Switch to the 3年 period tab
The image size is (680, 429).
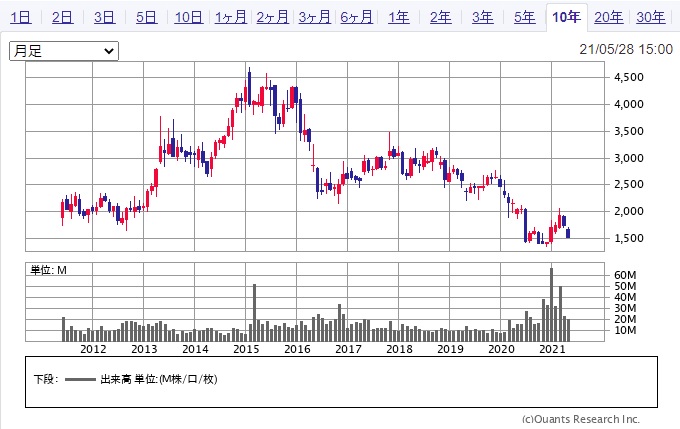click(x=483, y=17)
